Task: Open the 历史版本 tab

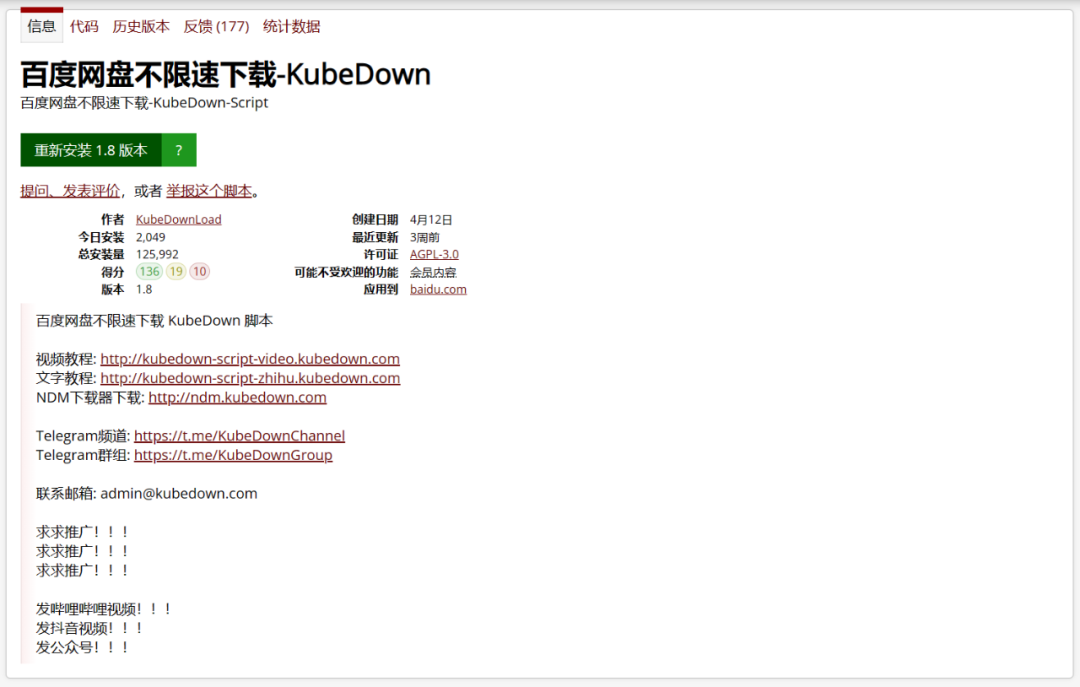Action: pos(141,26)
